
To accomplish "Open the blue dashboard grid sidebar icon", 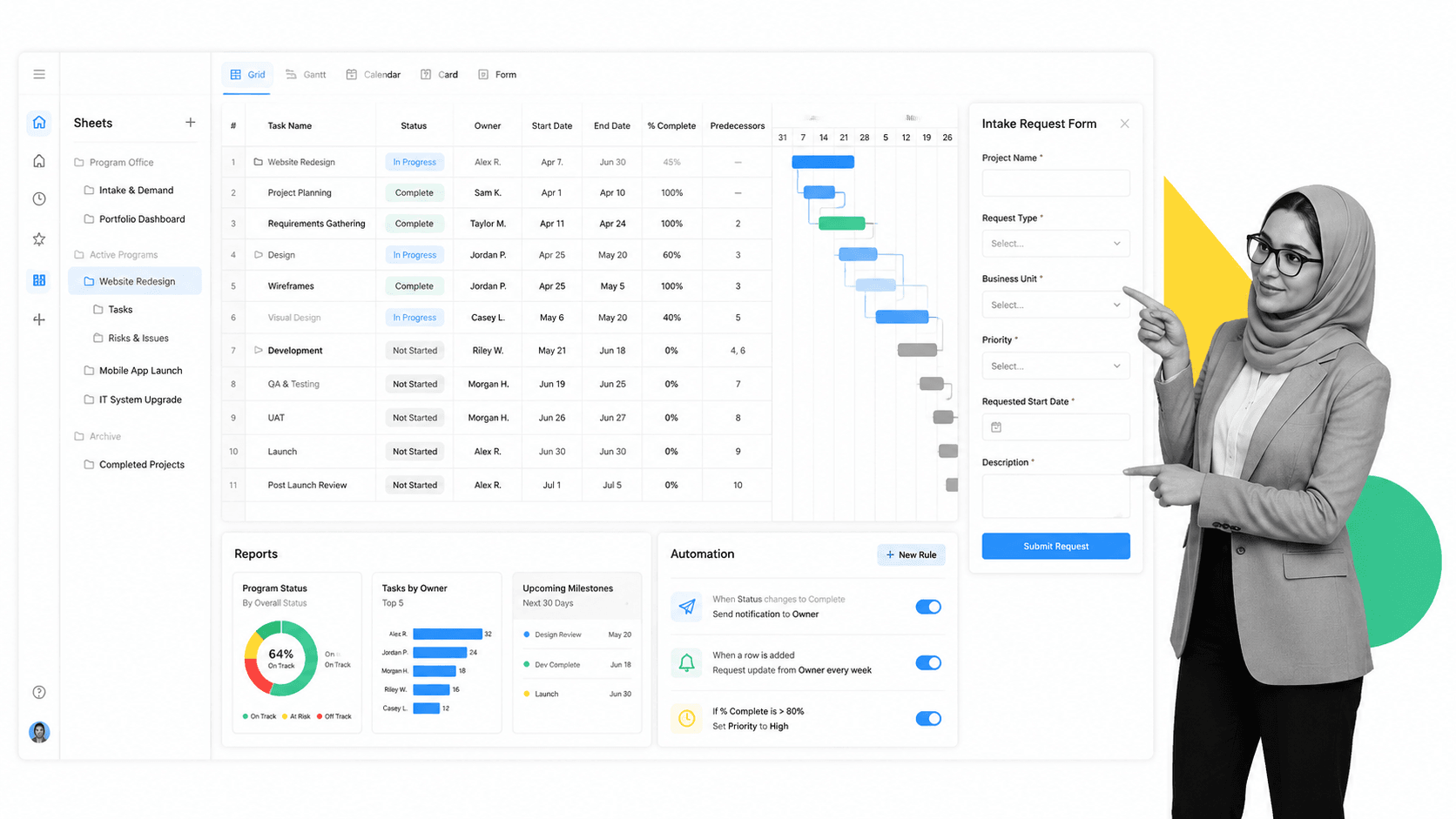I will 39,280.
